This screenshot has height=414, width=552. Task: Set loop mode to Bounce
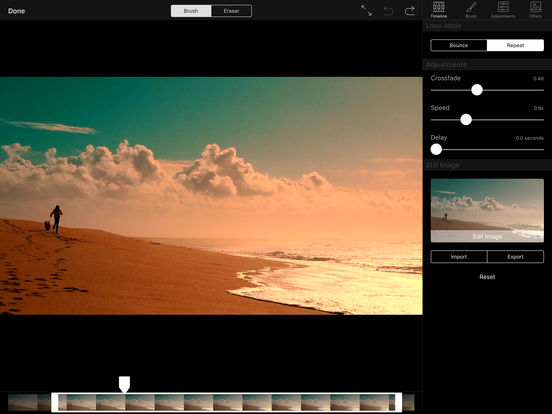(459, 45)
